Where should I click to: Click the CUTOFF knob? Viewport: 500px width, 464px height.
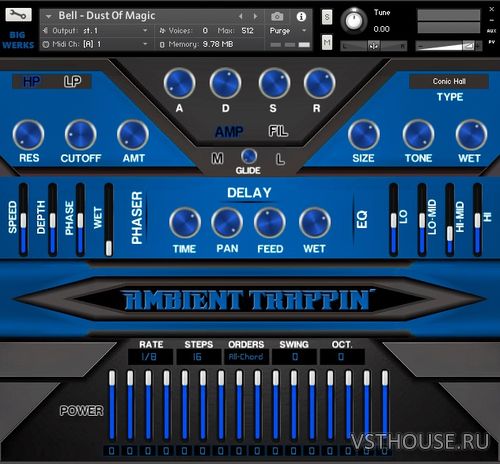(80, 135)
